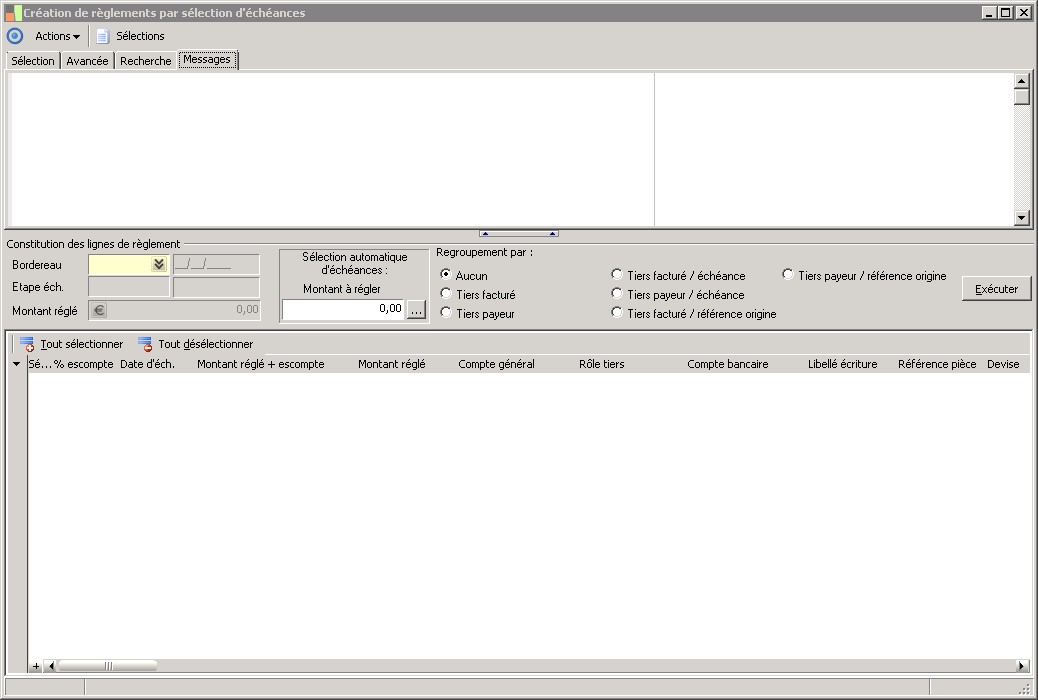Click the euro currency icon in Montant réglé
The width and height of the screenshot is (1038, 700).
click(99, 310)
